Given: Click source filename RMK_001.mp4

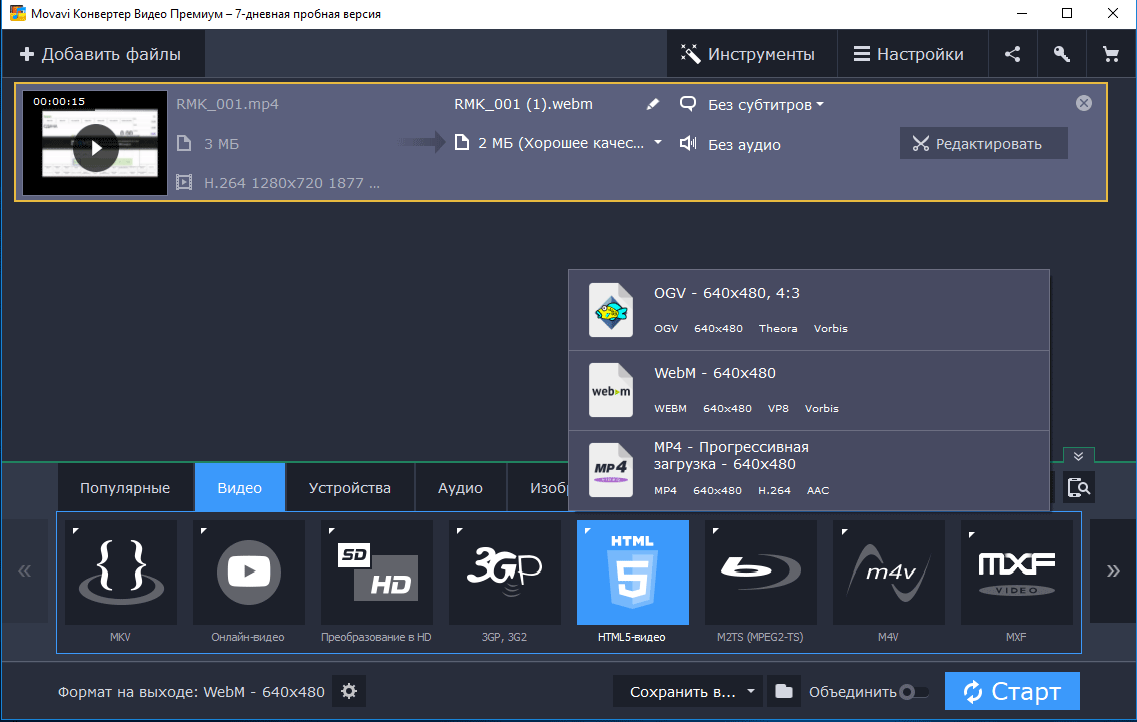Looking at the screenshot, I should click(227, 104).
